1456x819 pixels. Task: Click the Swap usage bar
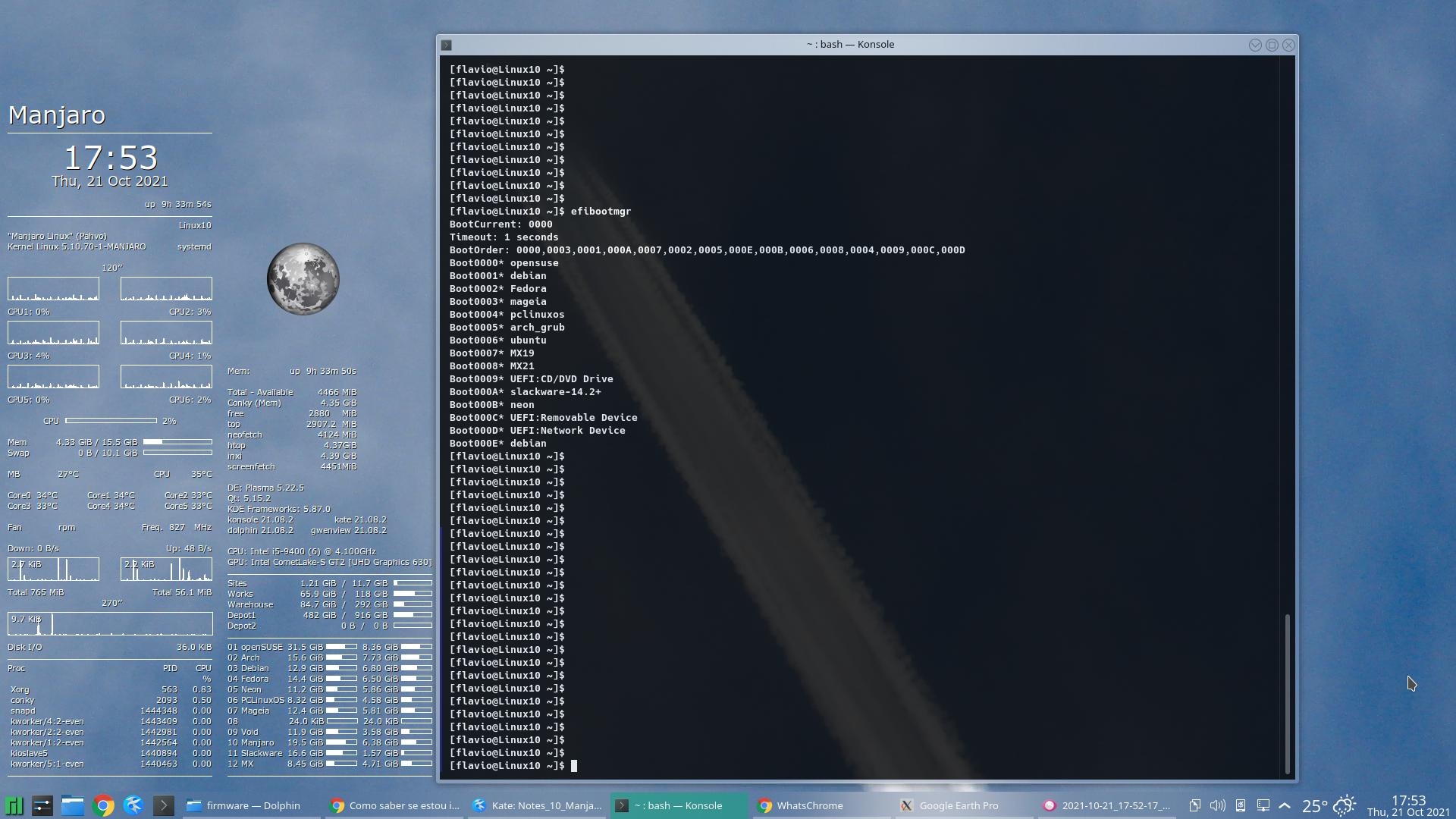click(x=177, y=453)
